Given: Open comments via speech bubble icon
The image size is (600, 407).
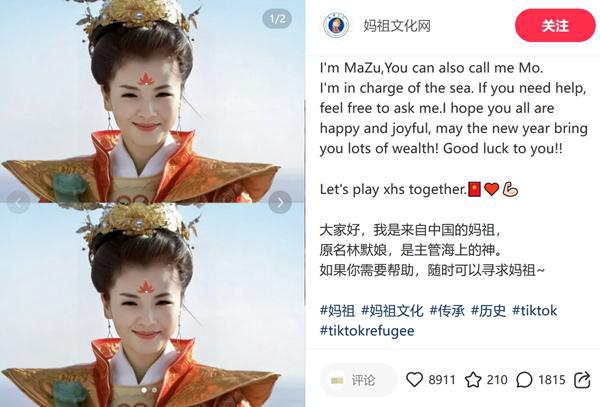Looking at the screenshot, I should [x=524, y=380].
